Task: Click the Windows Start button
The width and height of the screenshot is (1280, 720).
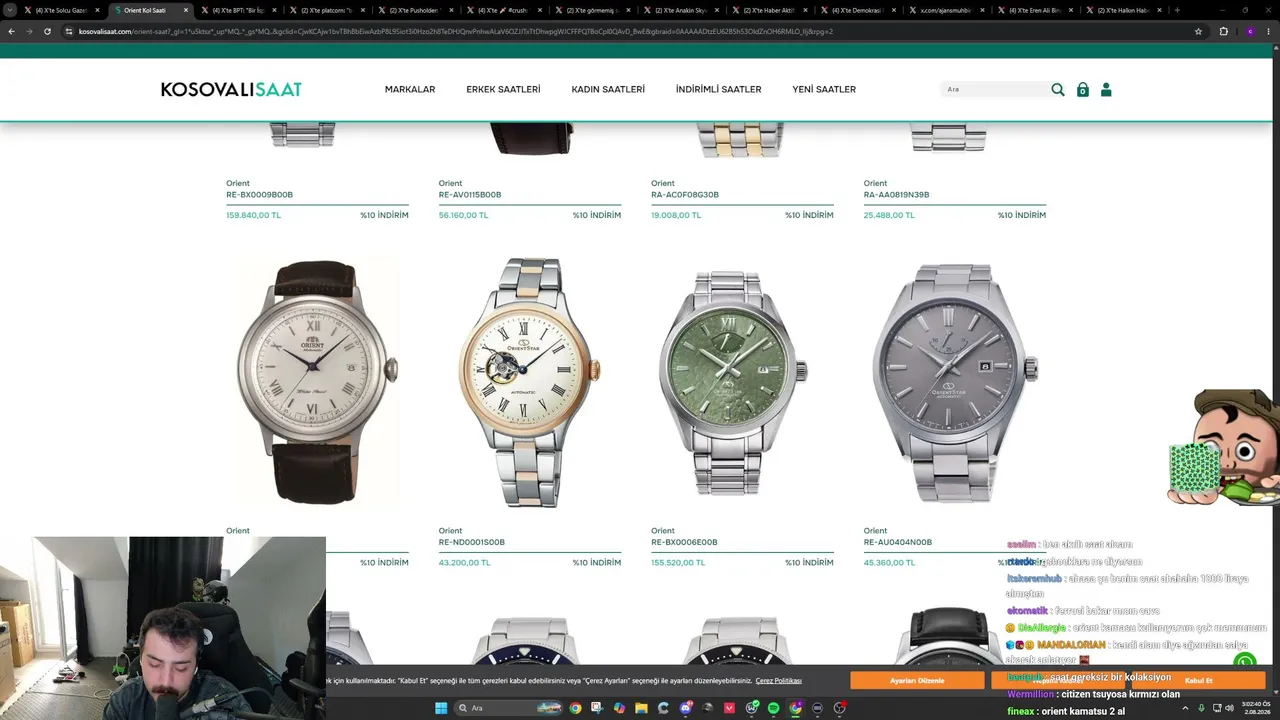Action: point(440,708)
